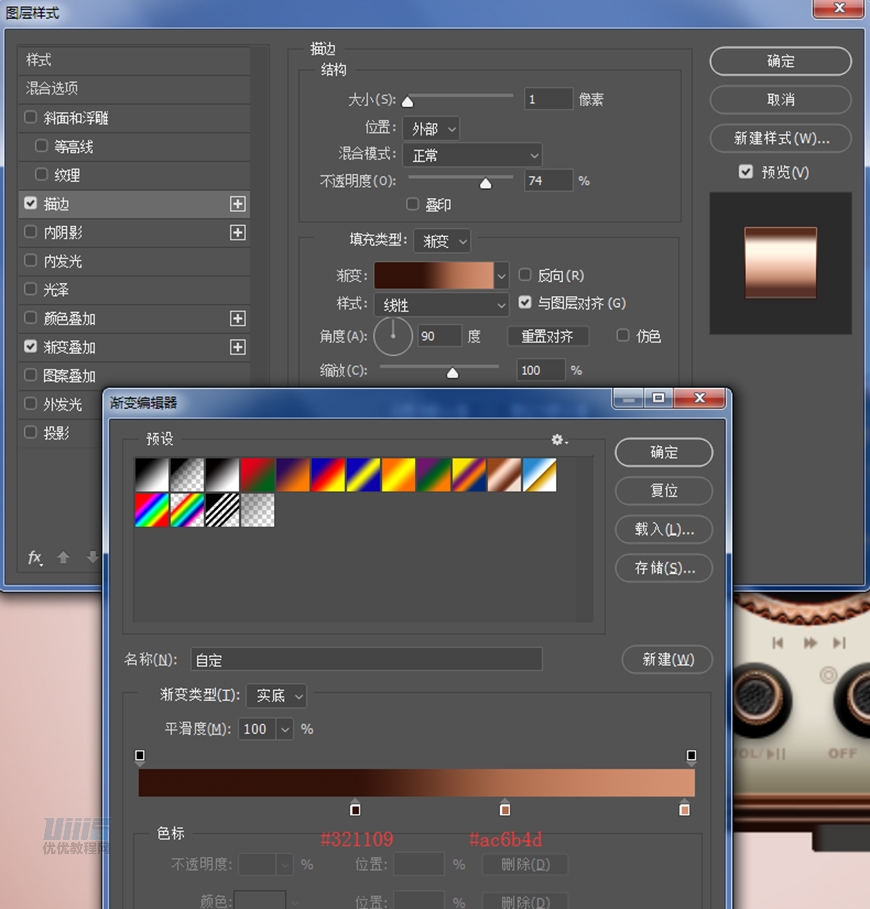This screenshot has height=909, width=870.
Task: Click the 载入(L)... button in gradient editor
Action: pos(664,529)
